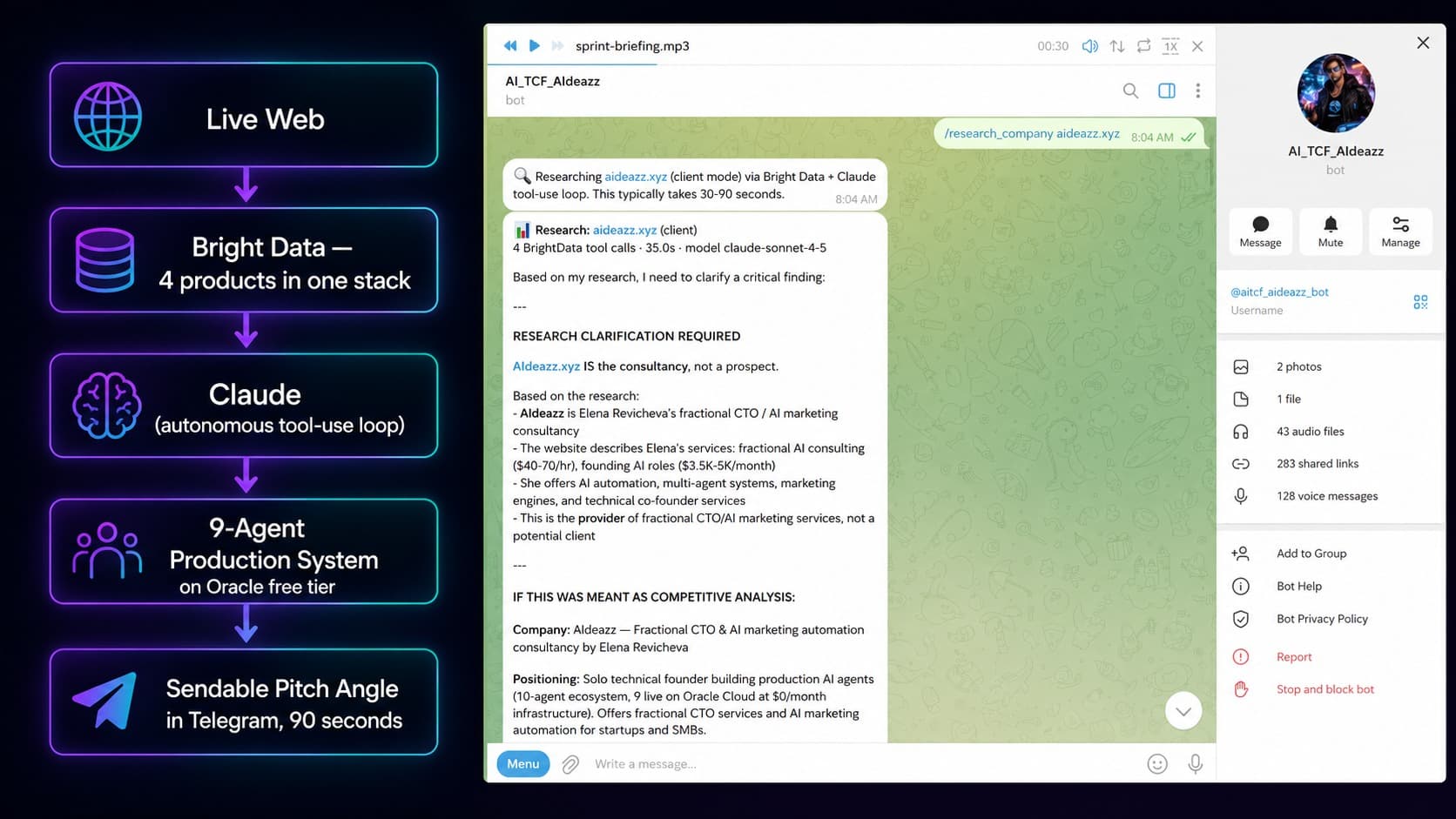Close the audio player bar

coord(1197,46)
